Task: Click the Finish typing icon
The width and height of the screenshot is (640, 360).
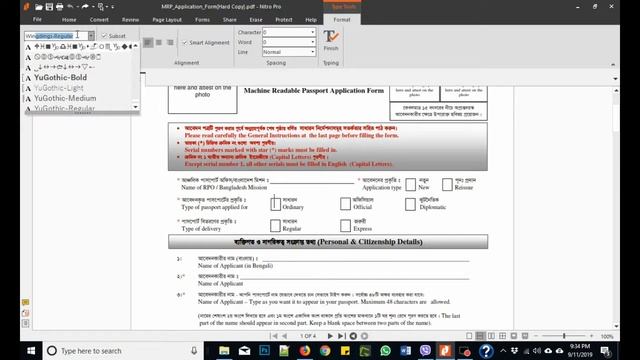Action: pyautogui.click(x=331, y=40)
